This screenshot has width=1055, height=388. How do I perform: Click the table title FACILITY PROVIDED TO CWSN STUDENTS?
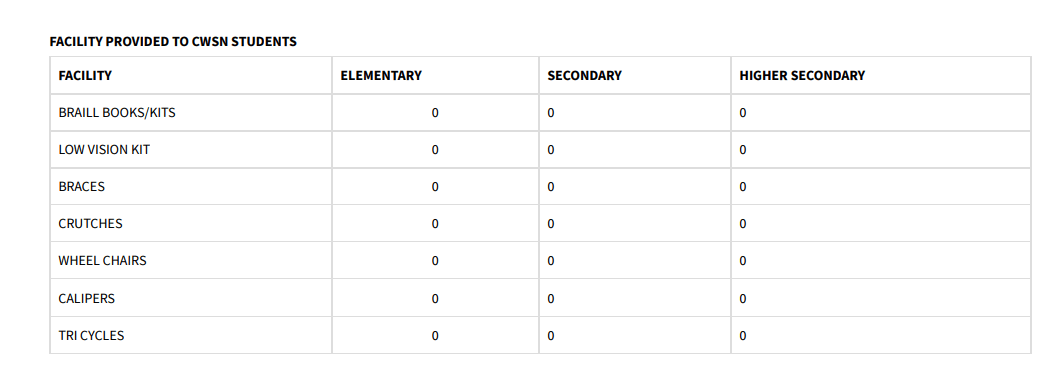[x=173, y=42]
